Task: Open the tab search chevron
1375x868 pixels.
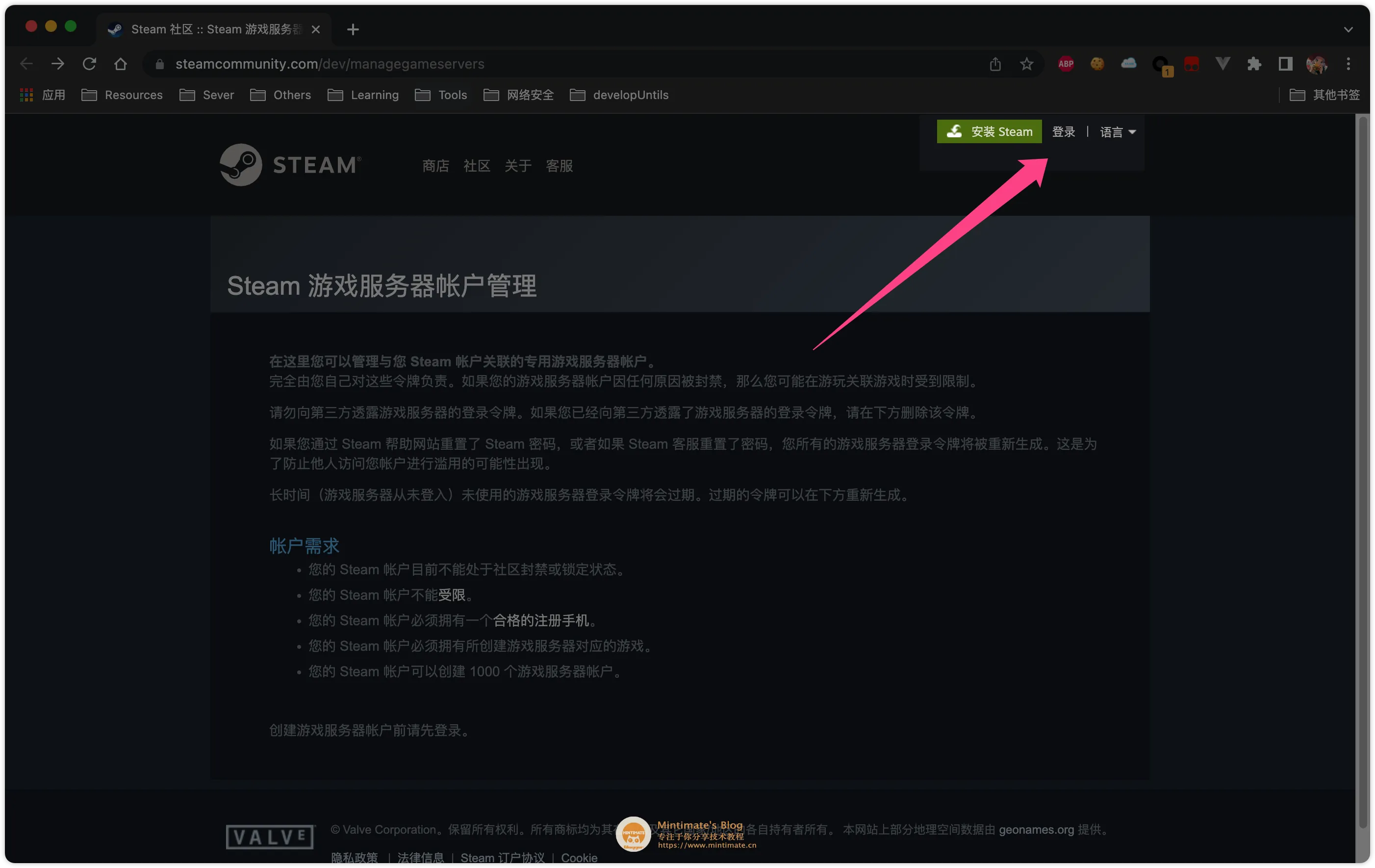Action: click(x=1349, y=29)
